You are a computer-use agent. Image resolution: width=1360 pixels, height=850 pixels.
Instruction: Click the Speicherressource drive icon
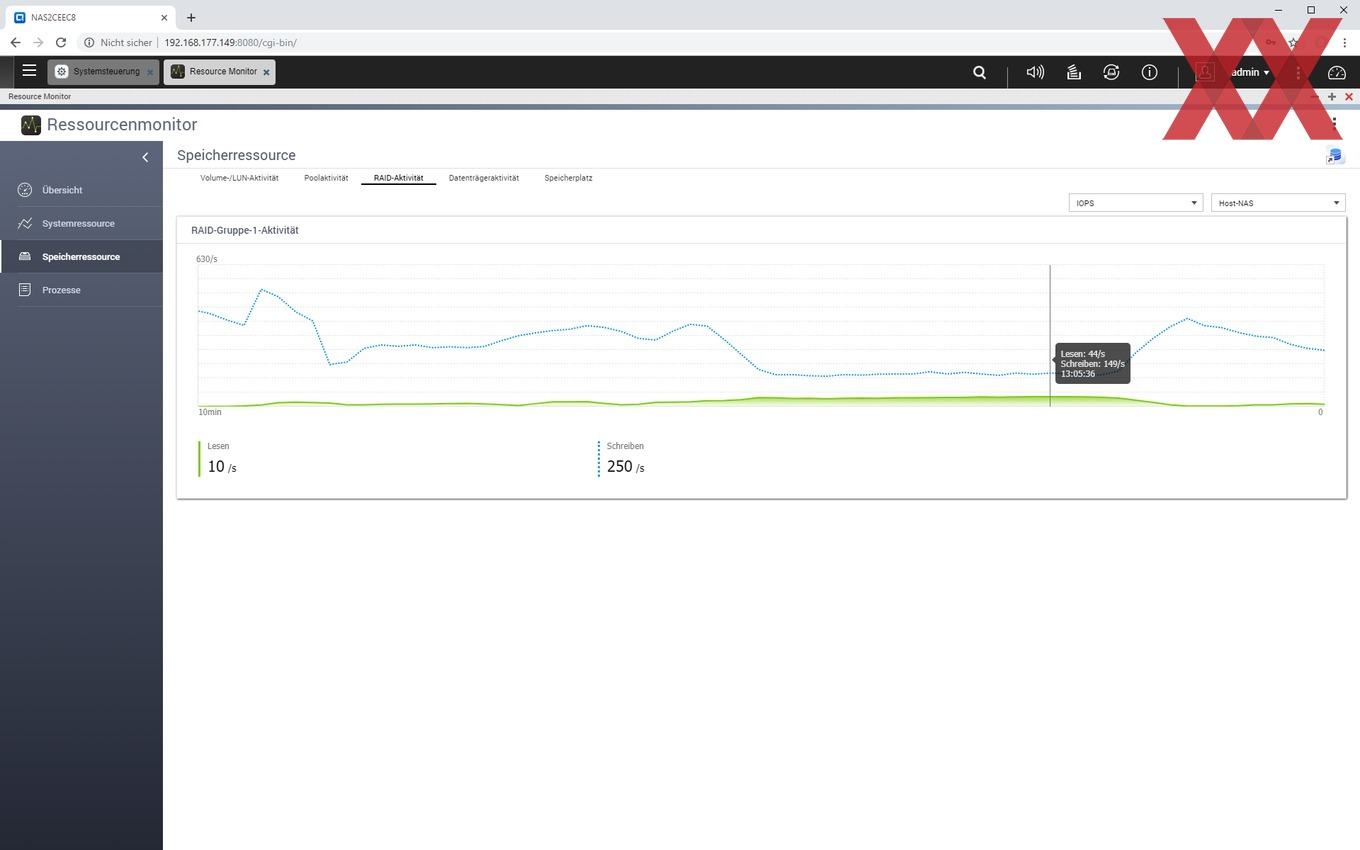[x=25, y=256]
